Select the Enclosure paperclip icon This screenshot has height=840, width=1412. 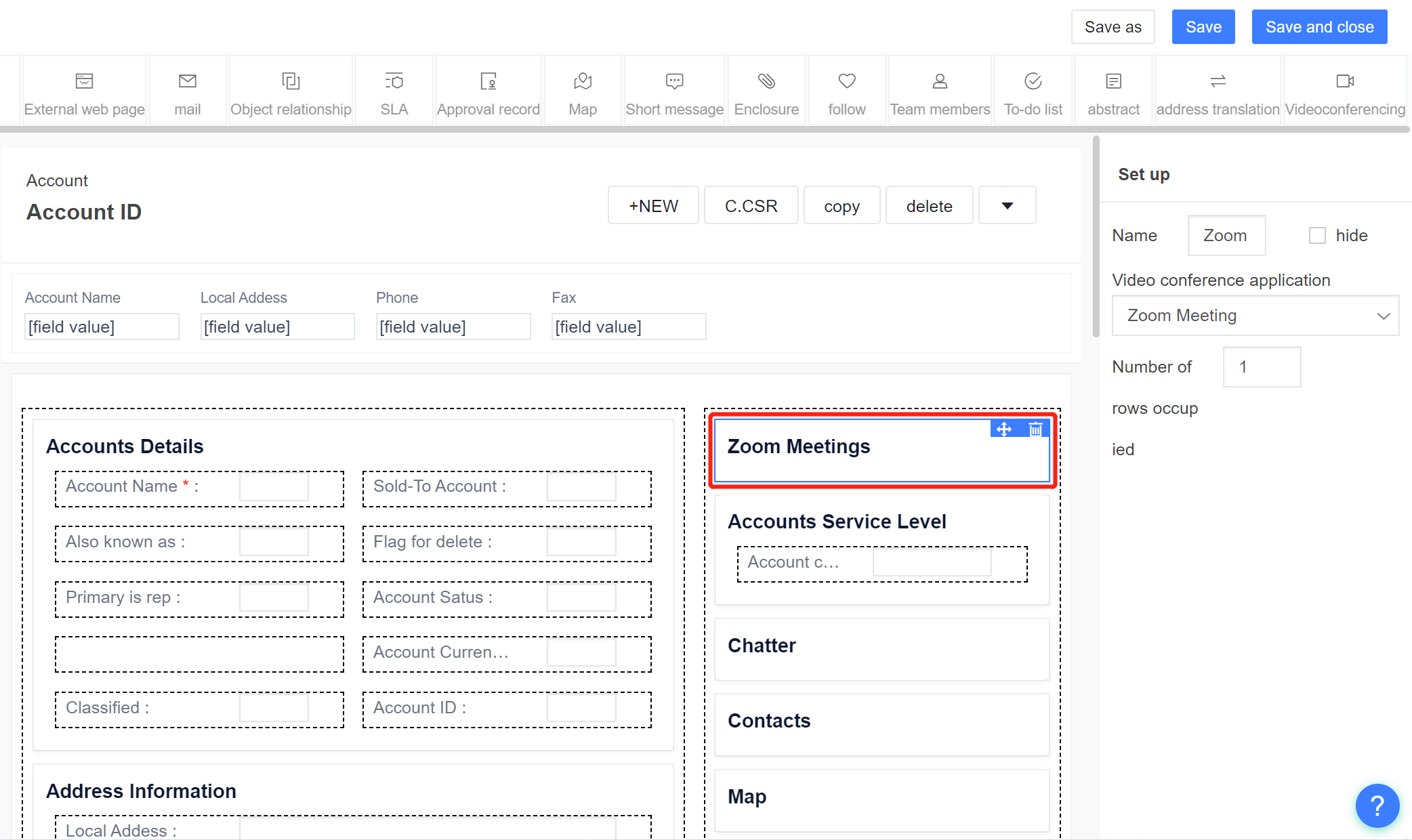click(766, 81)
